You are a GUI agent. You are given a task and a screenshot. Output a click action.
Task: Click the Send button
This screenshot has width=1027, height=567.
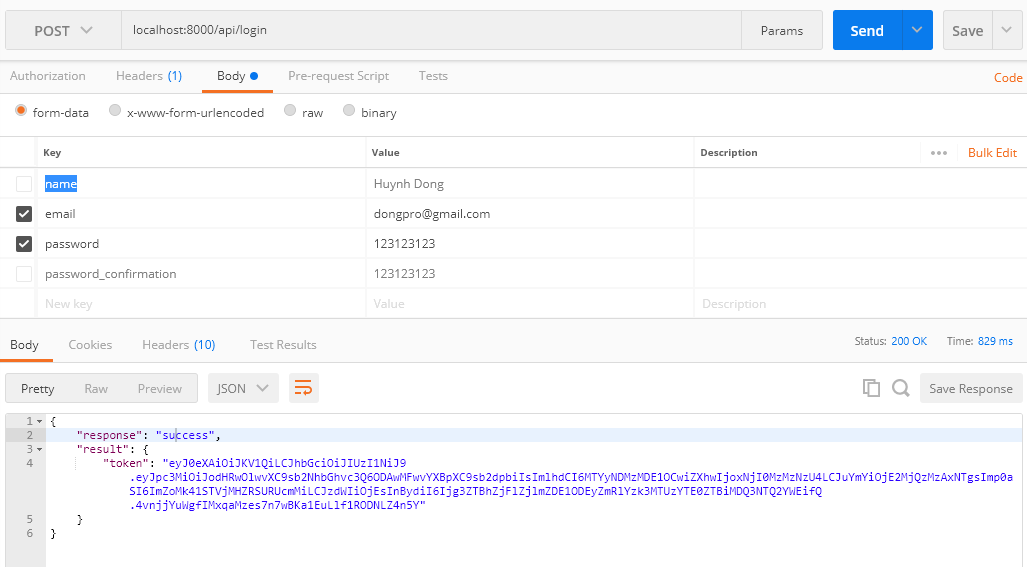click(867, 30)
